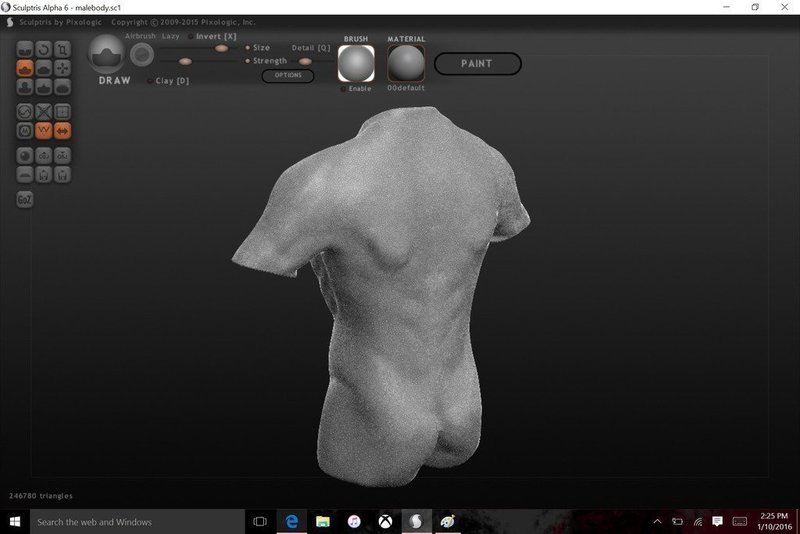The height and width of the screenshot is (534, 800).
Task: Click the Subdivide All icon
Action: click(62, 112)
